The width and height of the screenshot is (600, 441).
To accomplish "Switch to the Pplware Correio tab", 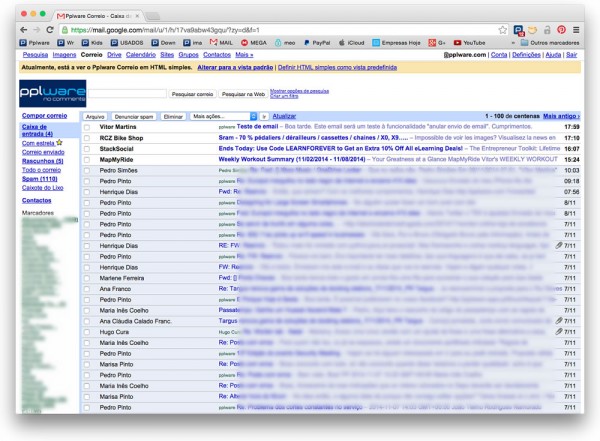I will tap(98, 16).
